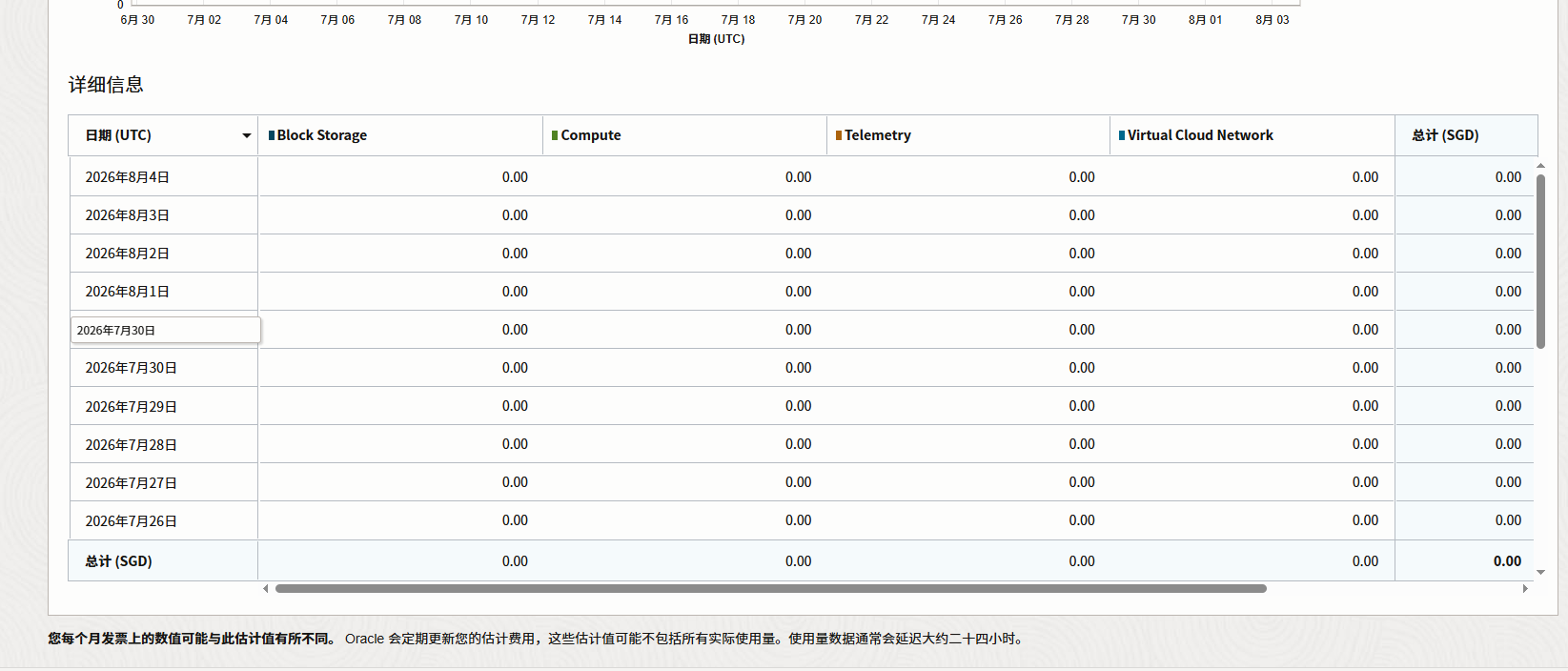Click the horizontal scroll left arrow

click(x=266, y=589)
